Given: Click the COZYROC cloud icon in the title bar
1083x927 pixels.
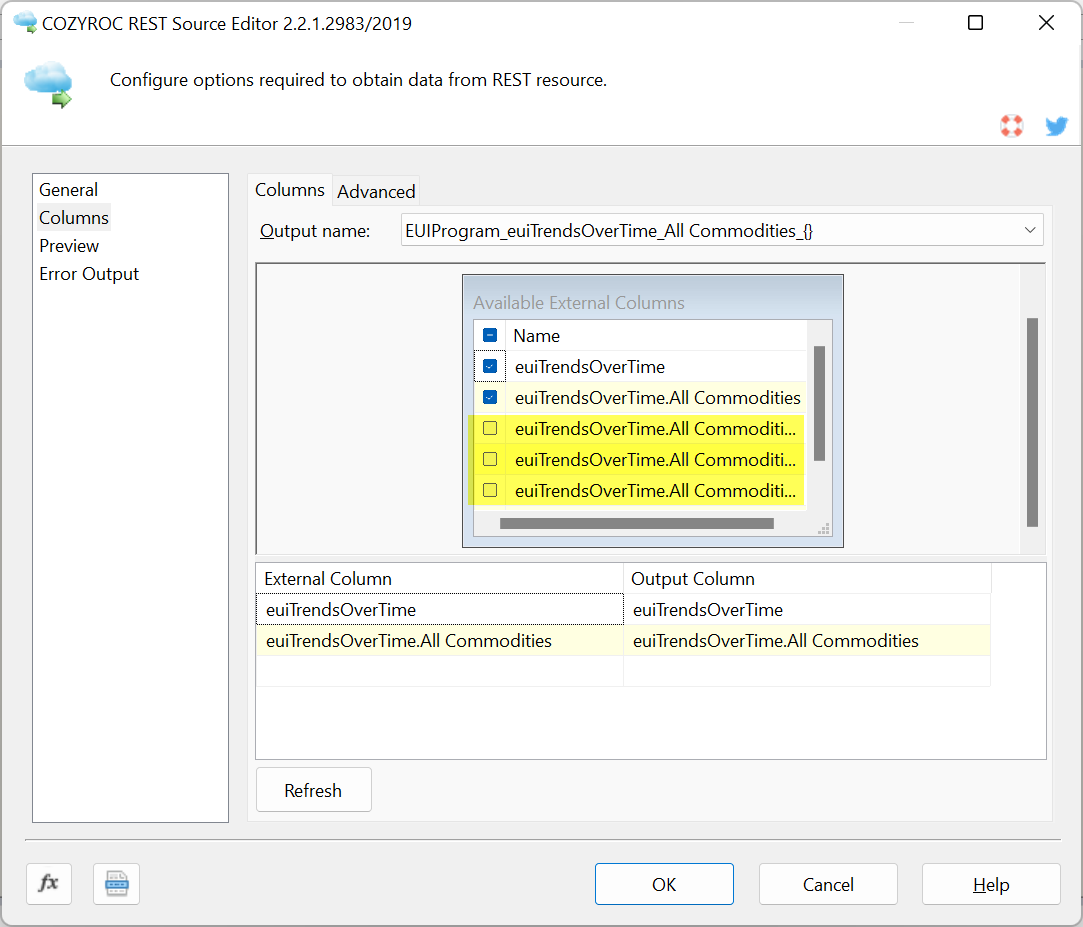Looking at the screenshot, I should click(26, 22).
